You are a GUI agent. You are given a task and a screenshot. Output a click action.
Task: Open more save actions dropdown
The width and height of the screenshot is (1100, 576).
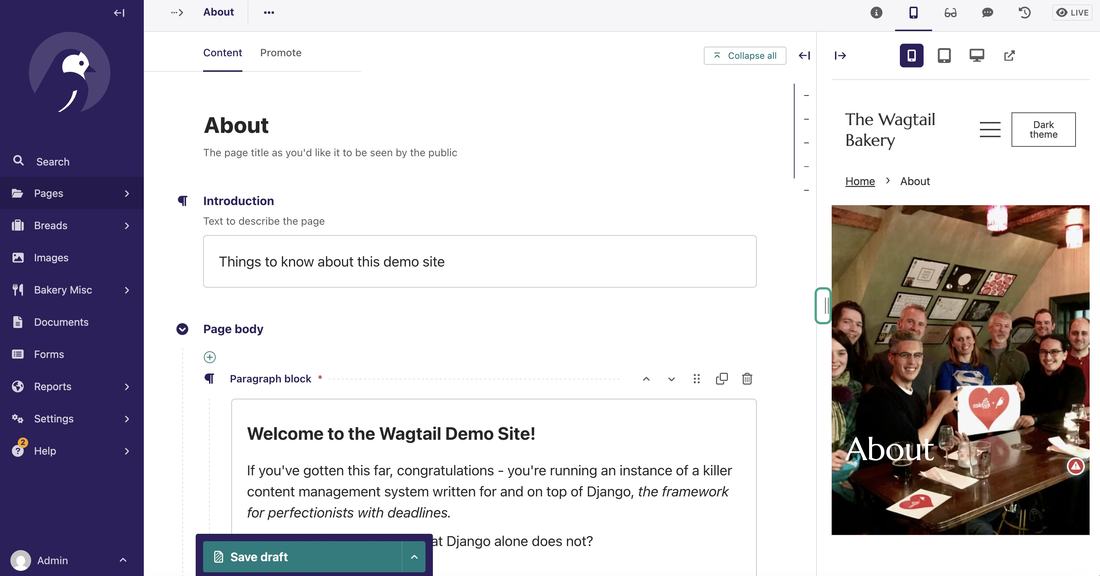click(x=414, y=557)
